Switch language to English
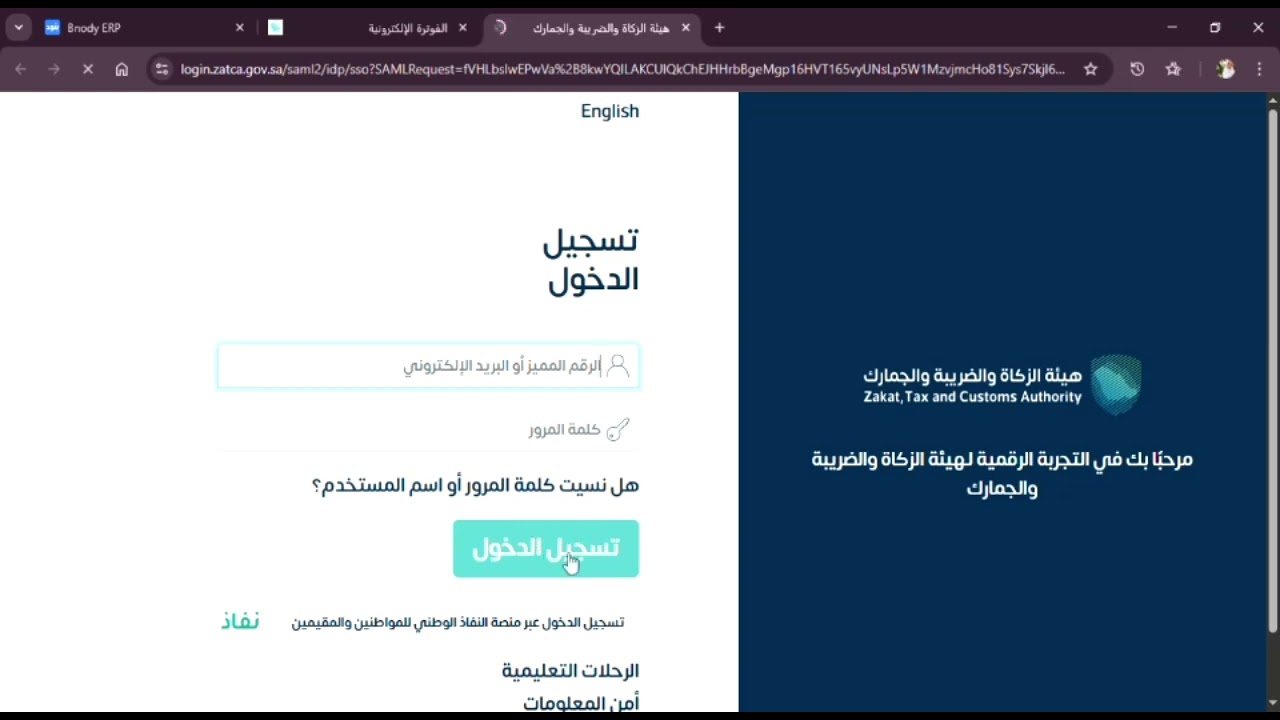 coord(610,111)
